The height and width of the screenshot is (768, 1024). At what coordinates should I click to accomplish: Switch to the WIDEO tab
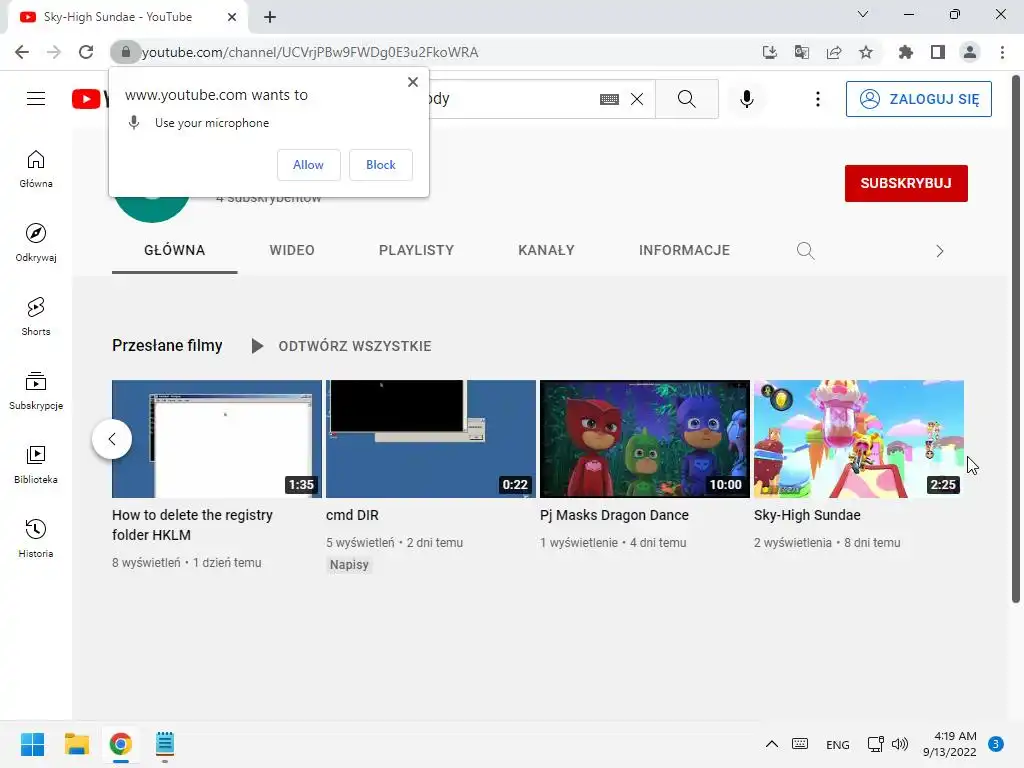coord(292,251)
